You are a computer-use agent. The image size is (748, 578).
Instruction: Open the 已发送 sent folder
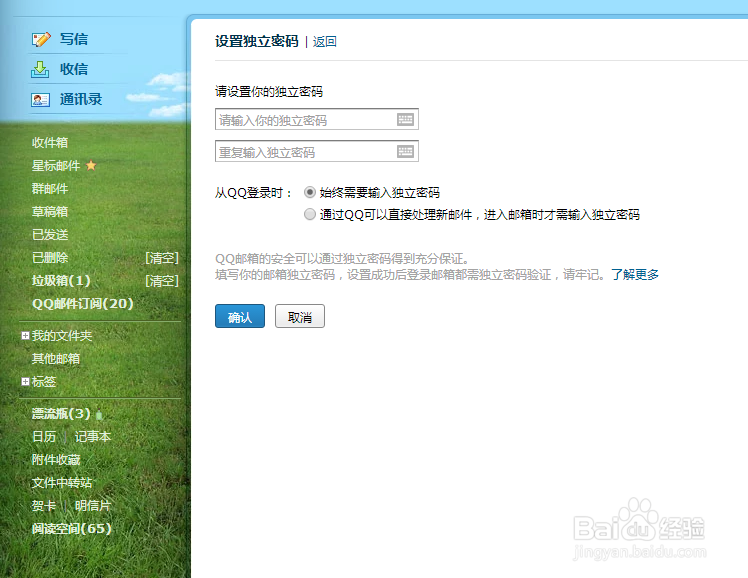(50, 234)
